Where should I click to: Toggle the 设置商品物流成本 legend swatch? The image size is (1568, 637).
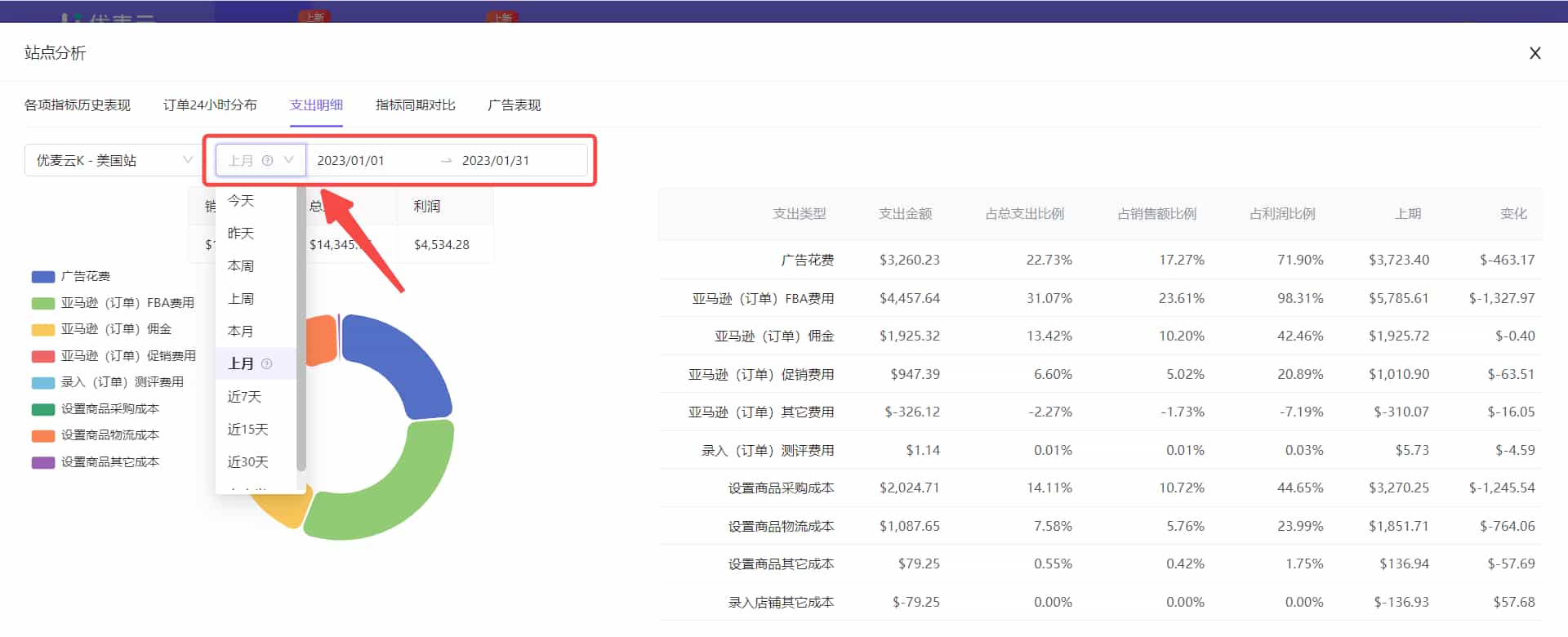pos(43,436)
